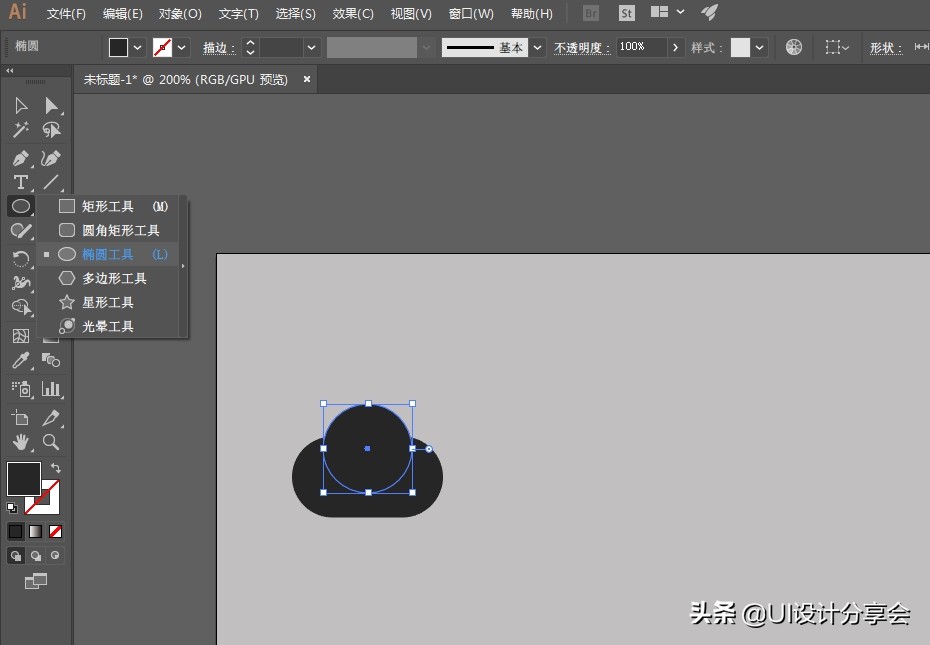Select the Pen tool
The image size is (930, 645).
pyautogui.click(x=20, y=158)
